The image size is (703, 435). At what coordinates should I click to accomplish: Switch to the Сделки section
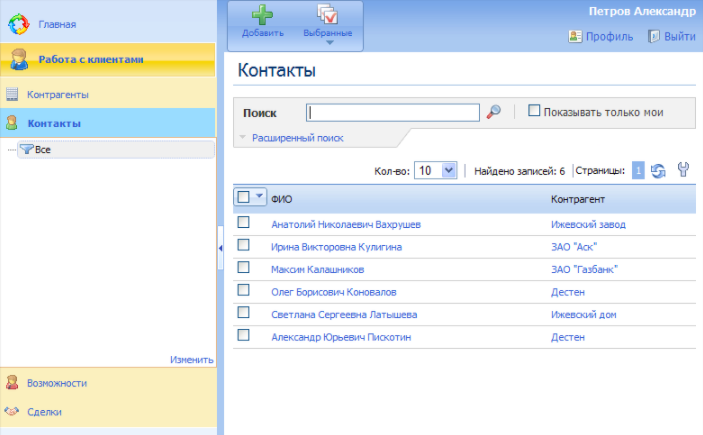click(44, 411)
